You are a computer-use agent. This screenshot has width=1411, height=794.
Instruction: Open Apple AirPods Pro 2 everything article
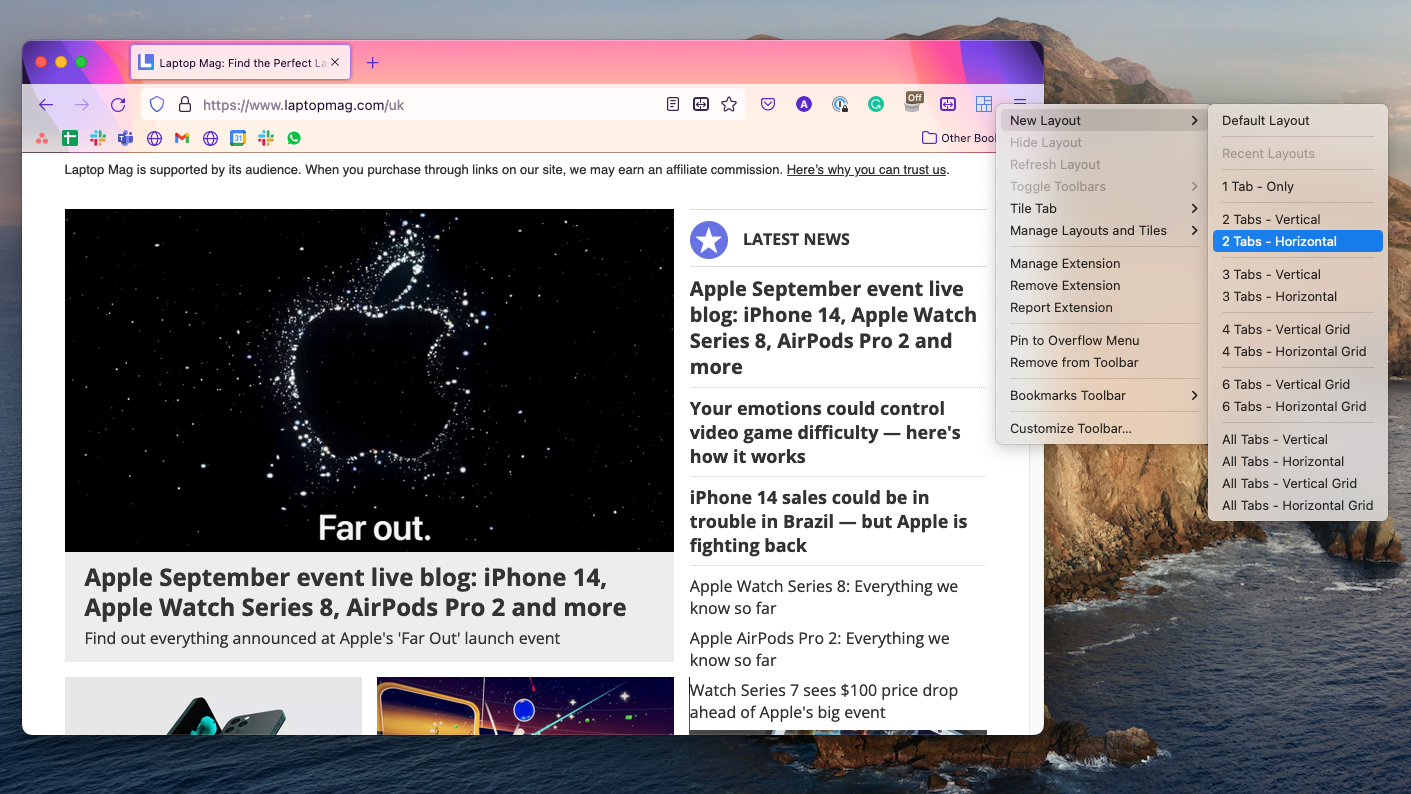(x=820, y=649)
